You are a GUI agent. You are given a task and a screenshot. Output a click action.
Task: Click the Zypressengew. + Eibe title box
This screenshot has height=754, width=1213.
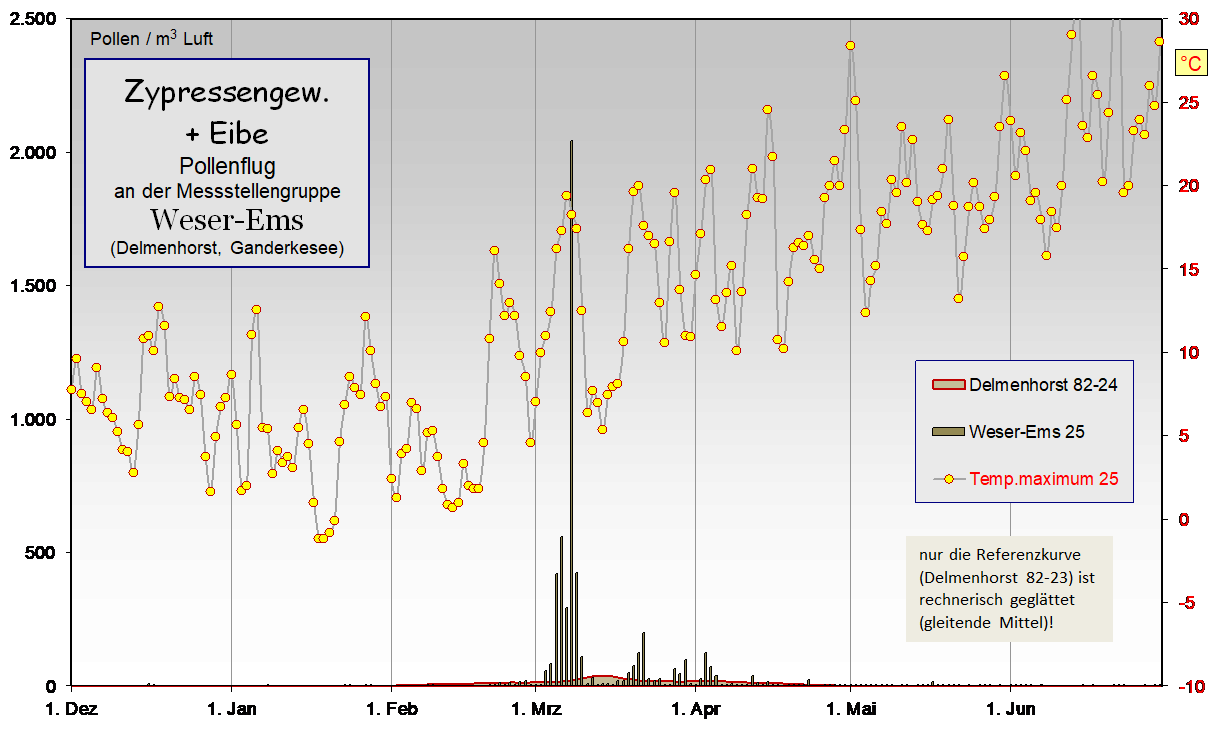click(x=227, y=162)
